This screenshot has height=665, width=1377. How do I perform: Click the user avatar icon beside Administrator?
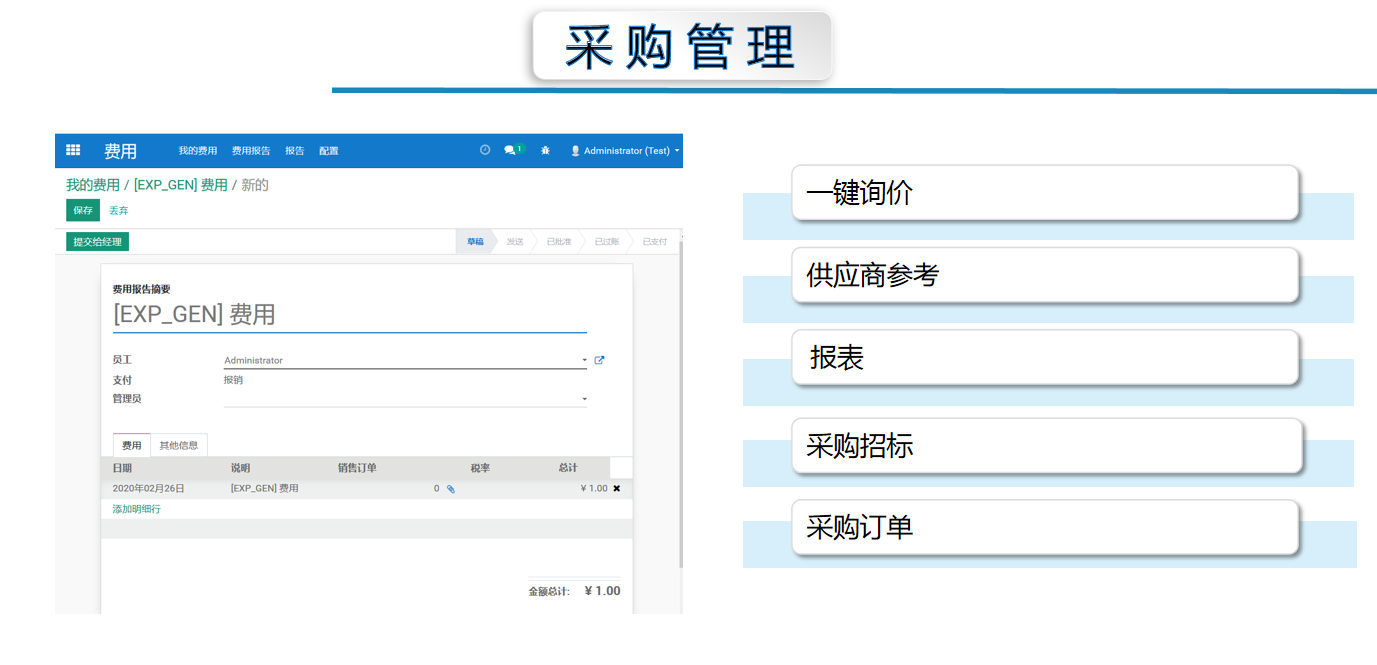click(x=575, y=151)
